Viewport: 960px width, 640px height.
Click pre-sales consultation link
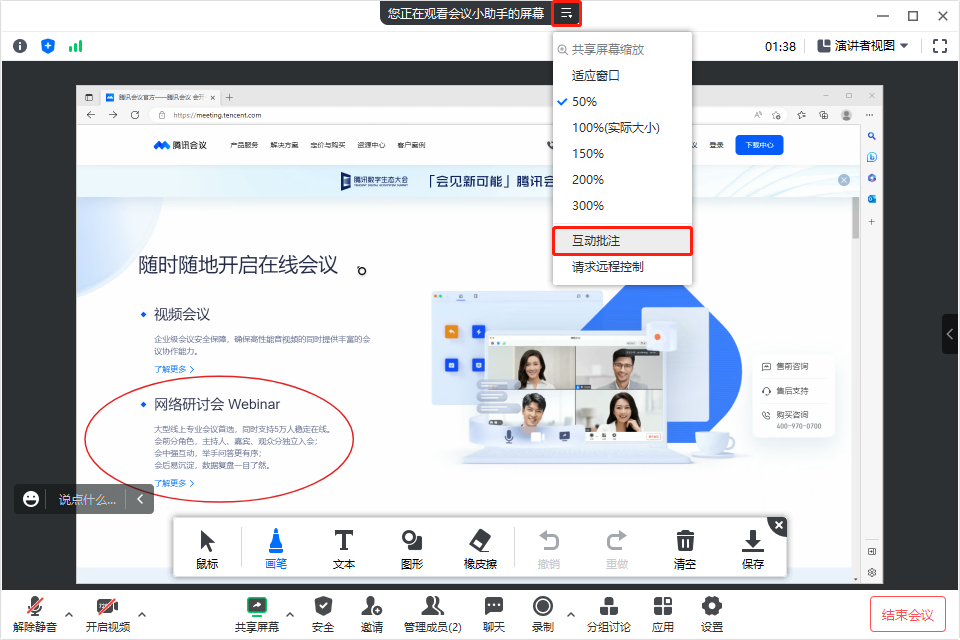point(785,366)
